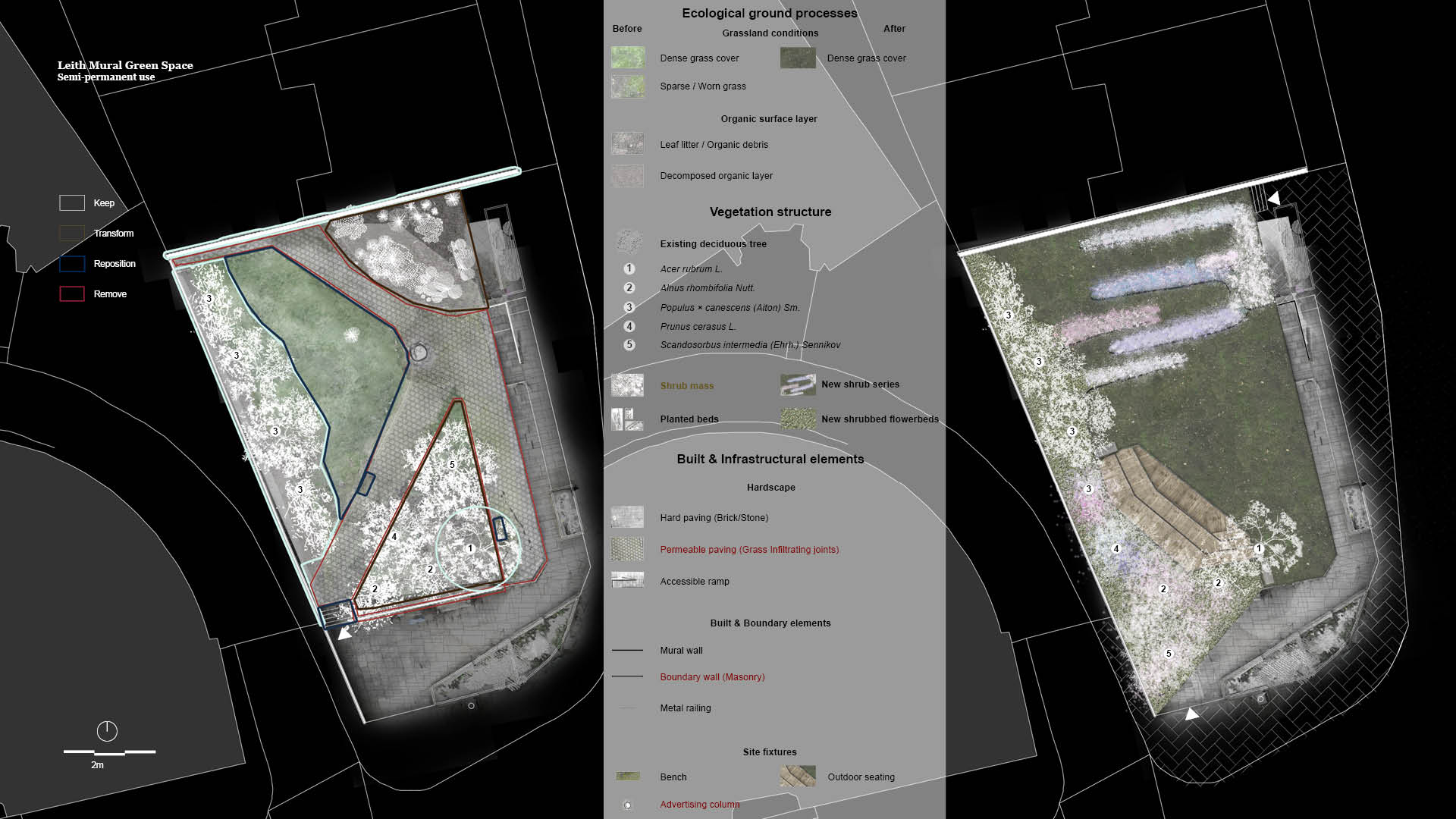Click the number 1 Acer rubrum marker
This screenshot has width=1456, height=819.
coord(629,268)
